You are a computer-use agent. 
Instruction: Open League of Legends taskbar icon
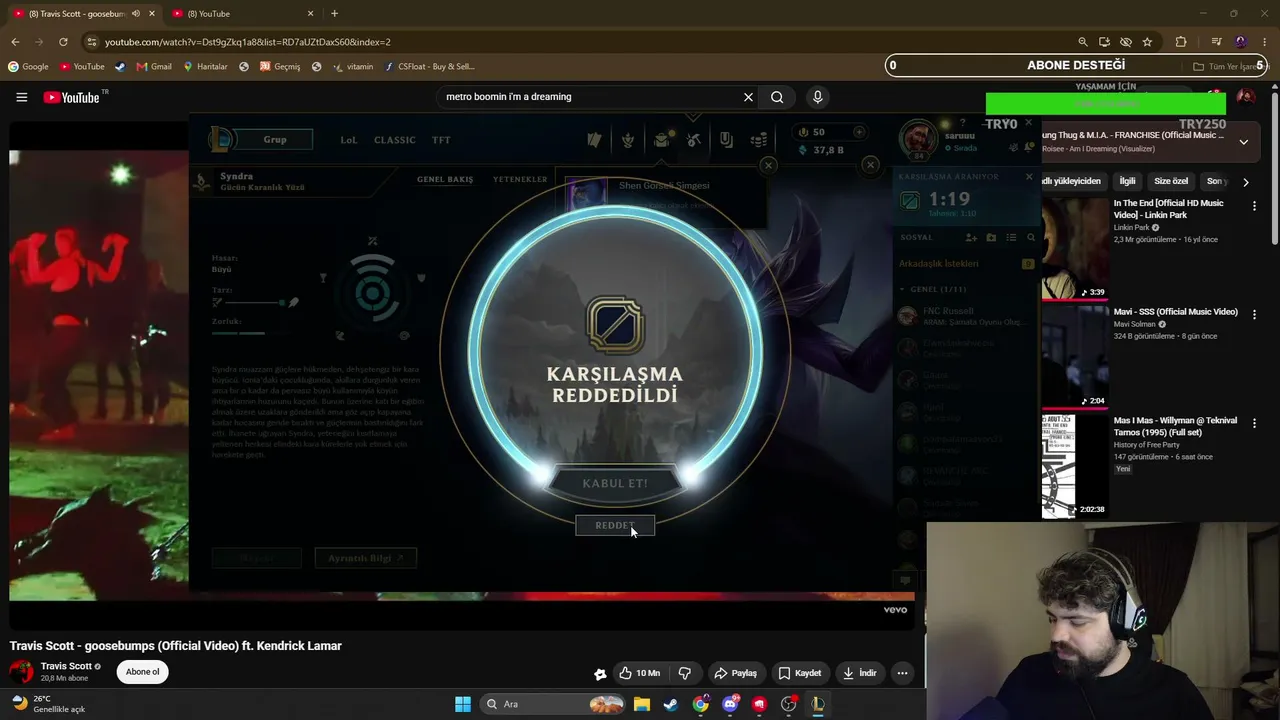(x=818, y=704)
